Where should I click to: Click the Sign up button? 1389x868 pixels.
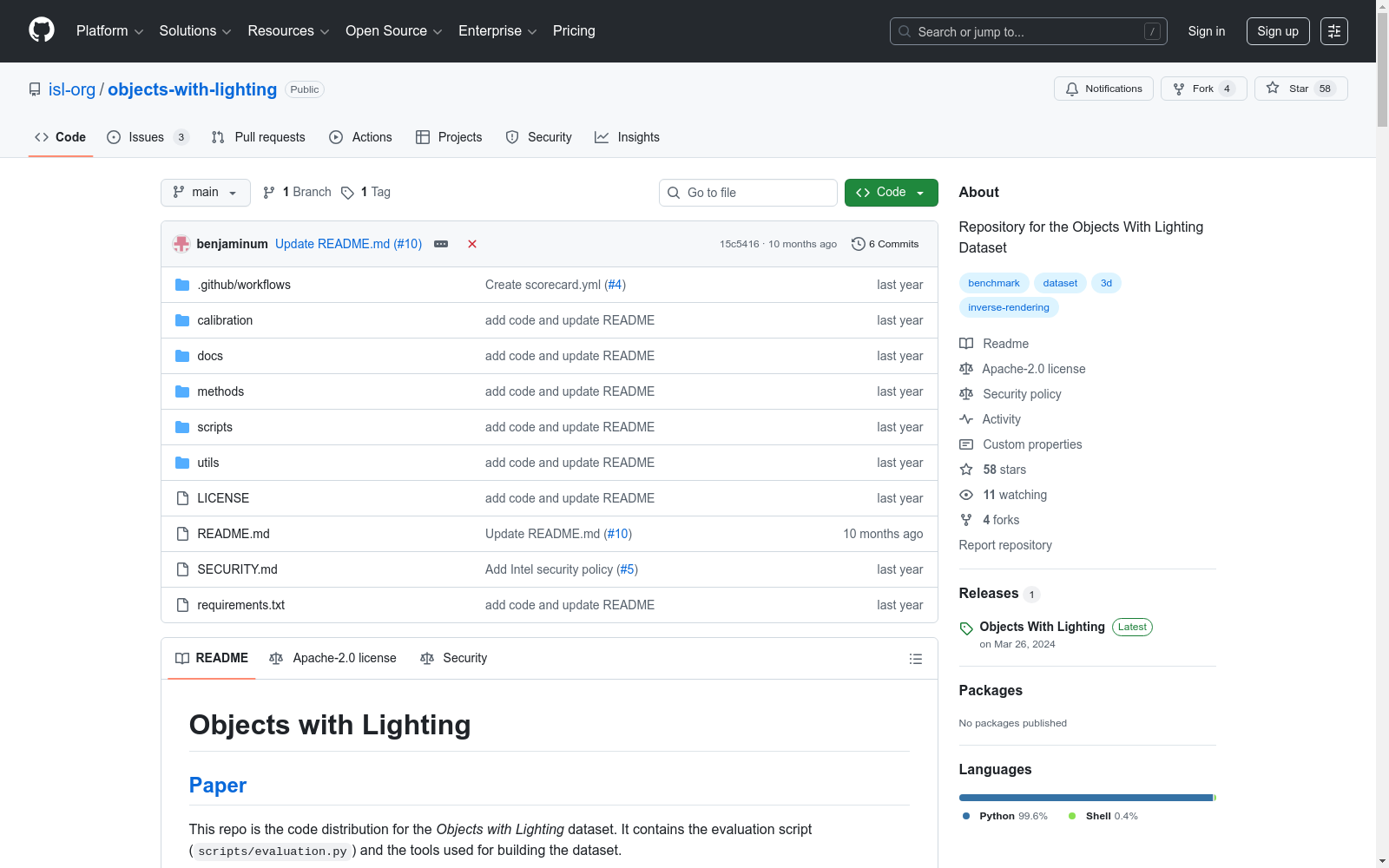1278,31
